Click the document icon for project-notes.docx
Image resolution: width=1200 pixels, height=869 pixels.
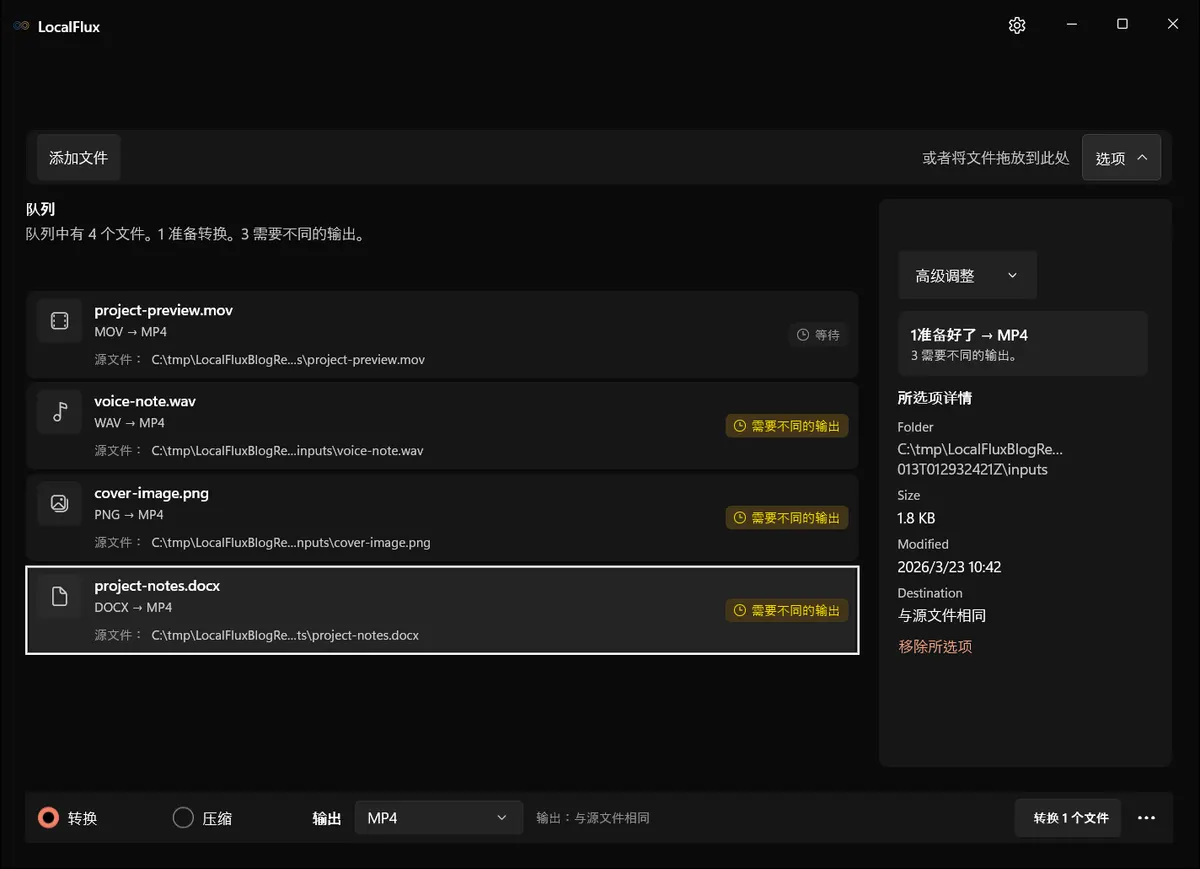(60, 597)
